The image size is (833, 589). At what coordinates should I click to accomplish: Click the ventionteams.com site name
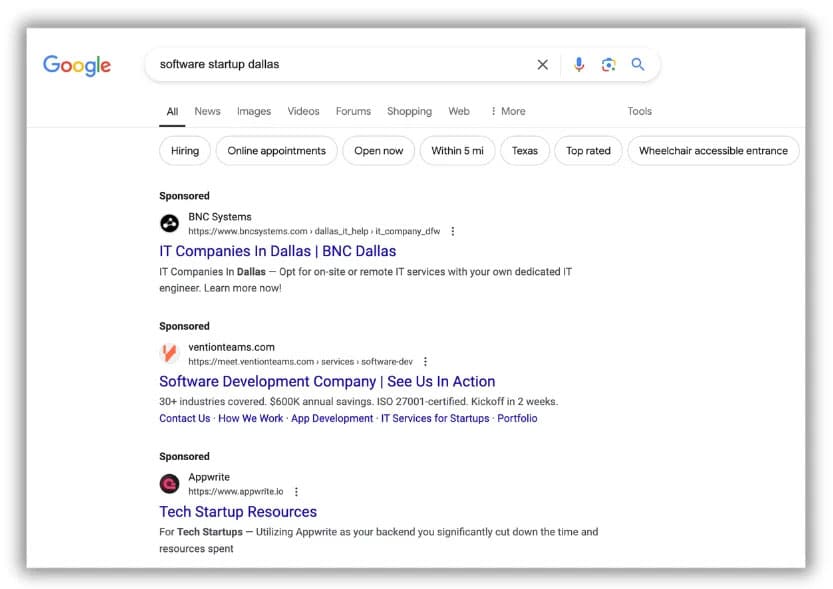(x=232, y=347)
